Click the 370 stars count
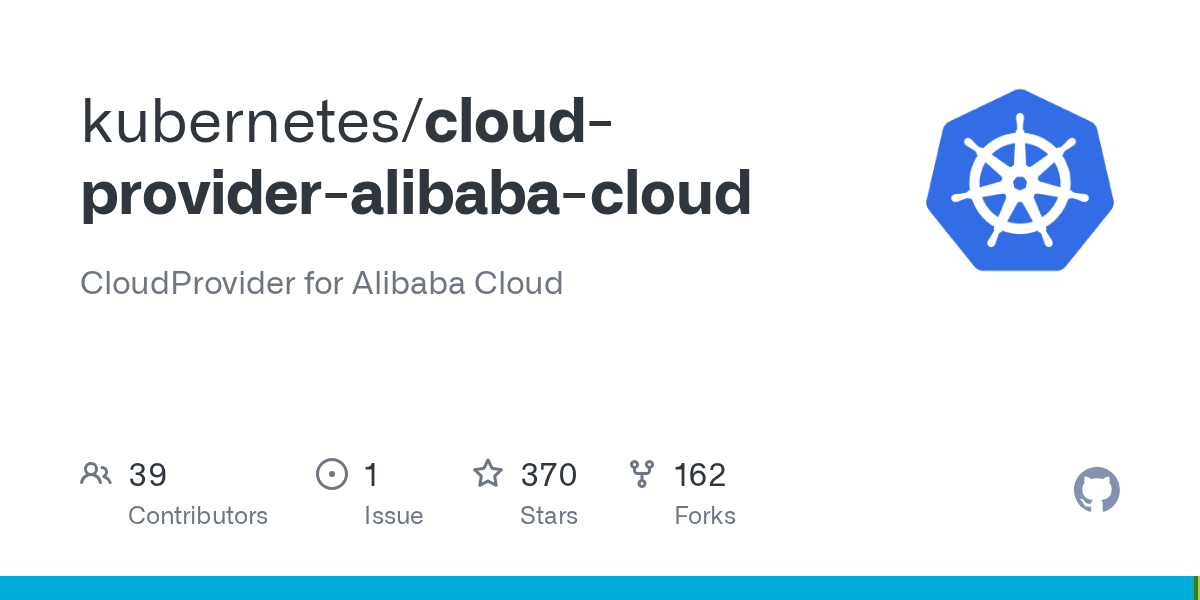Viewport: 1200px width, 600px height. tap(548, 475)
